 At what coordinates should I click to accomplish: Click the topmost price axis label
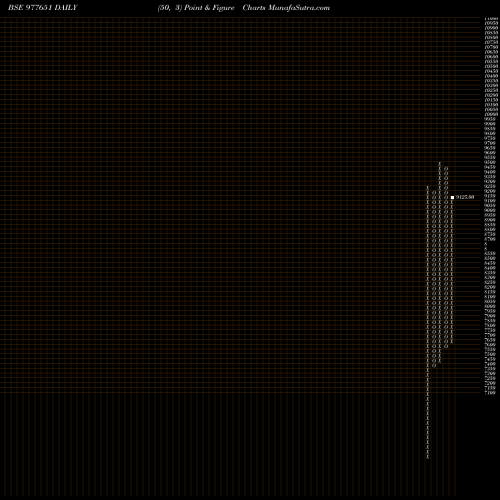tap(491, 19)
